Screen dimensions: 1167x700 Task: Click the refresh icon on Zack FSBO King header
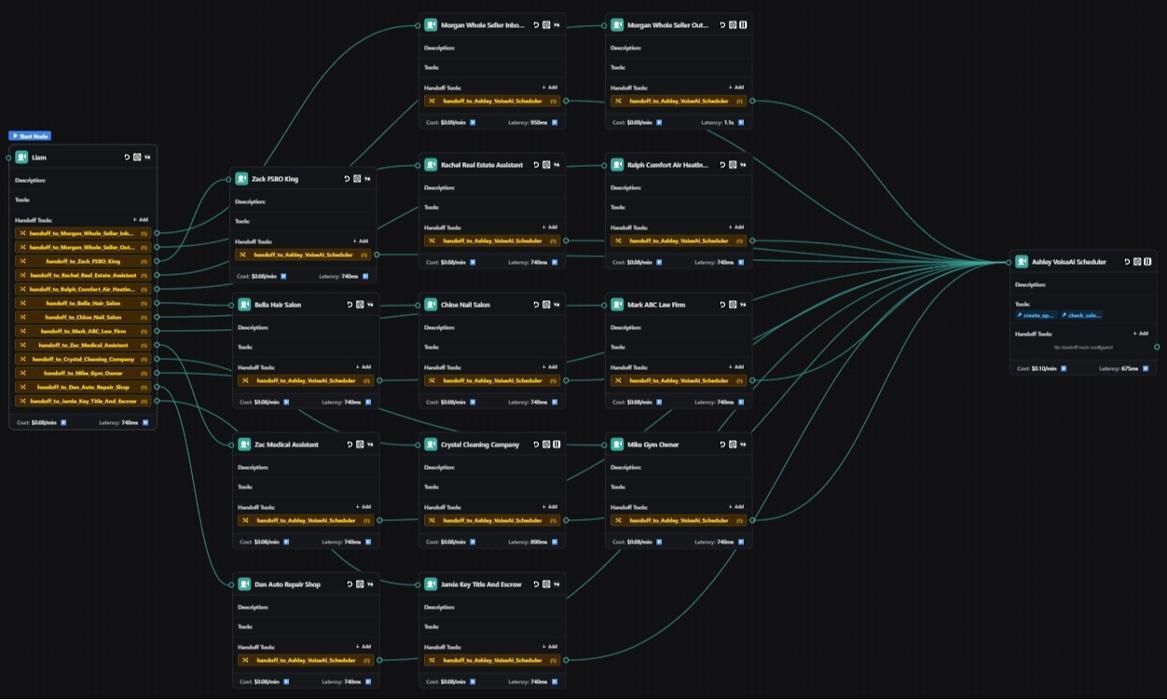click(x=345, y=179)
